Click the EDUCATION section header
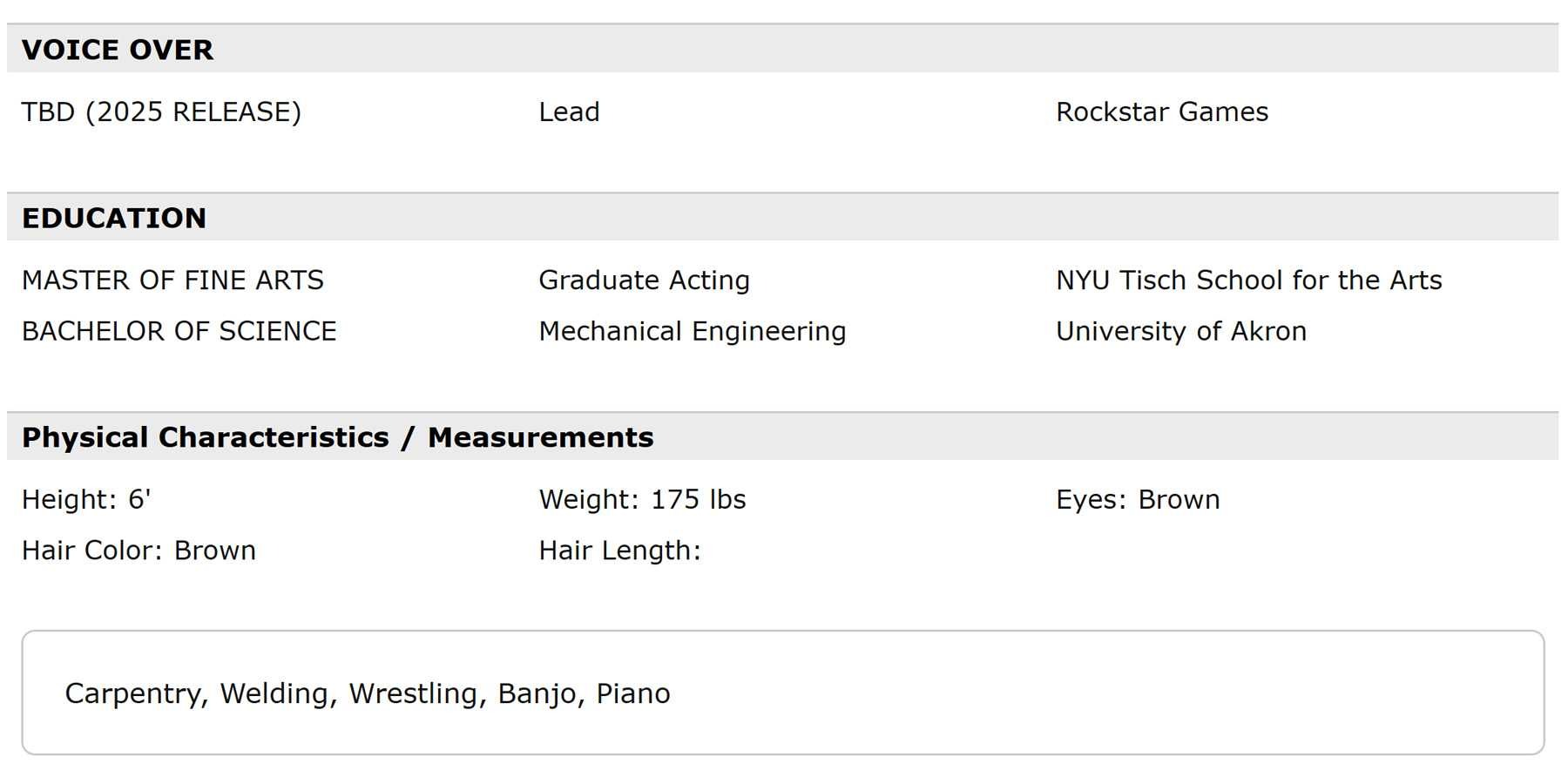Viewport: 1568px width, 784px height. [x=114, y=218]
